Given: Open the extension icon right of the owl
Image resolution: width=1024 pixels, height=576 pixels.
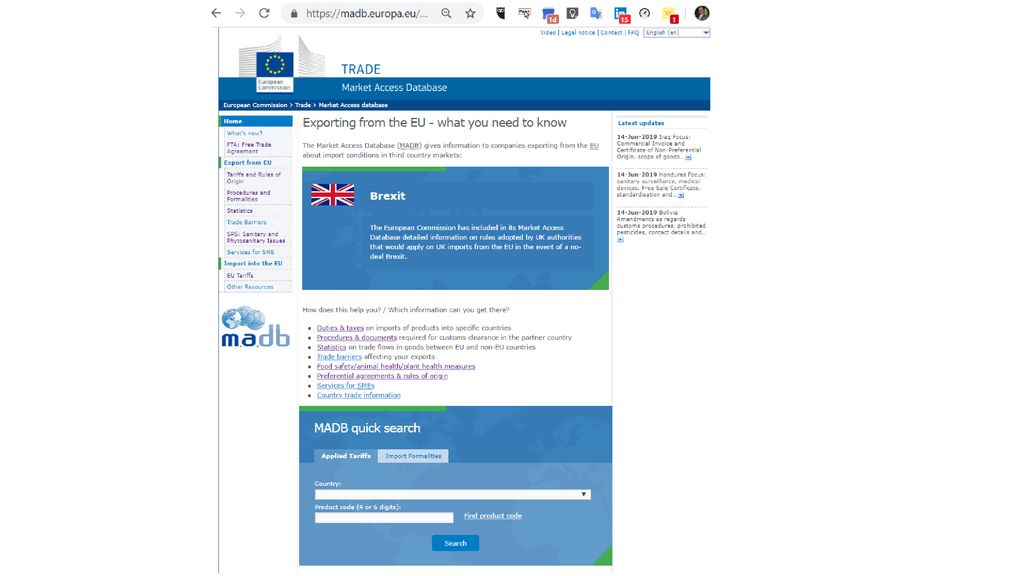Looking at the screenshot, I should (x=524, y=13).
